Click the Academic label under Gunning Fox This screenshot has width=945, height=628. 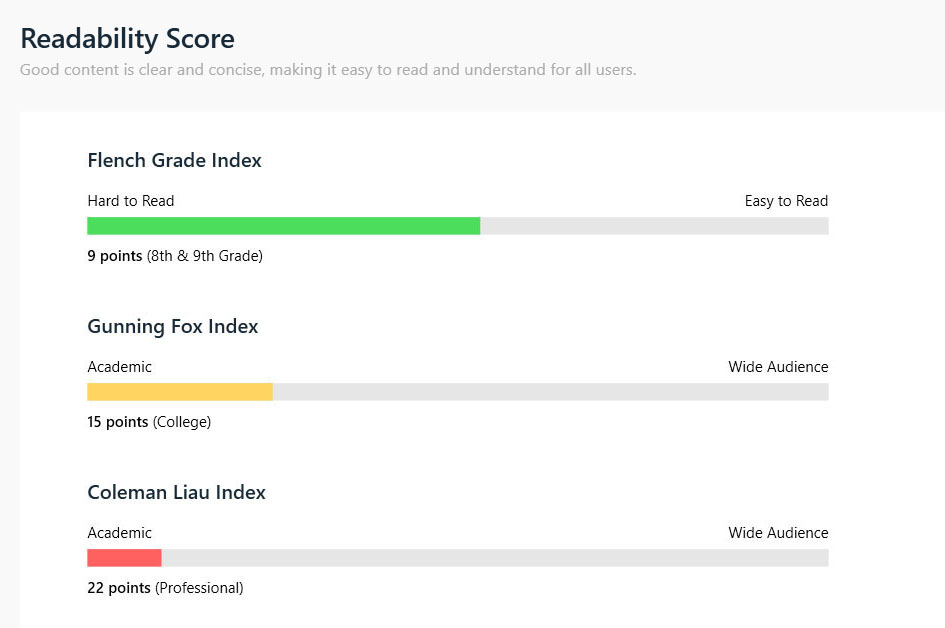pyautogui.click(x=119, y=367)
